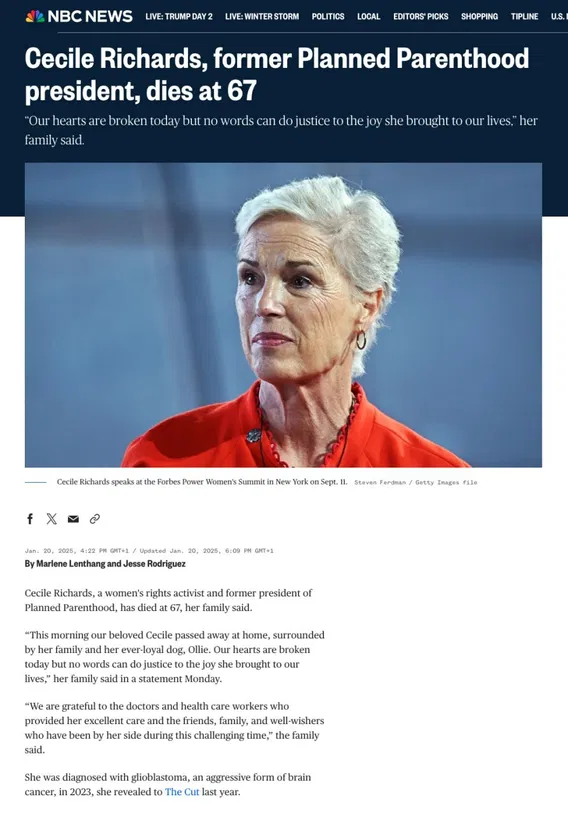The image size is (568, 813).
Task: Open the NBC NEWS home wordmark
Action: (90, 17)
